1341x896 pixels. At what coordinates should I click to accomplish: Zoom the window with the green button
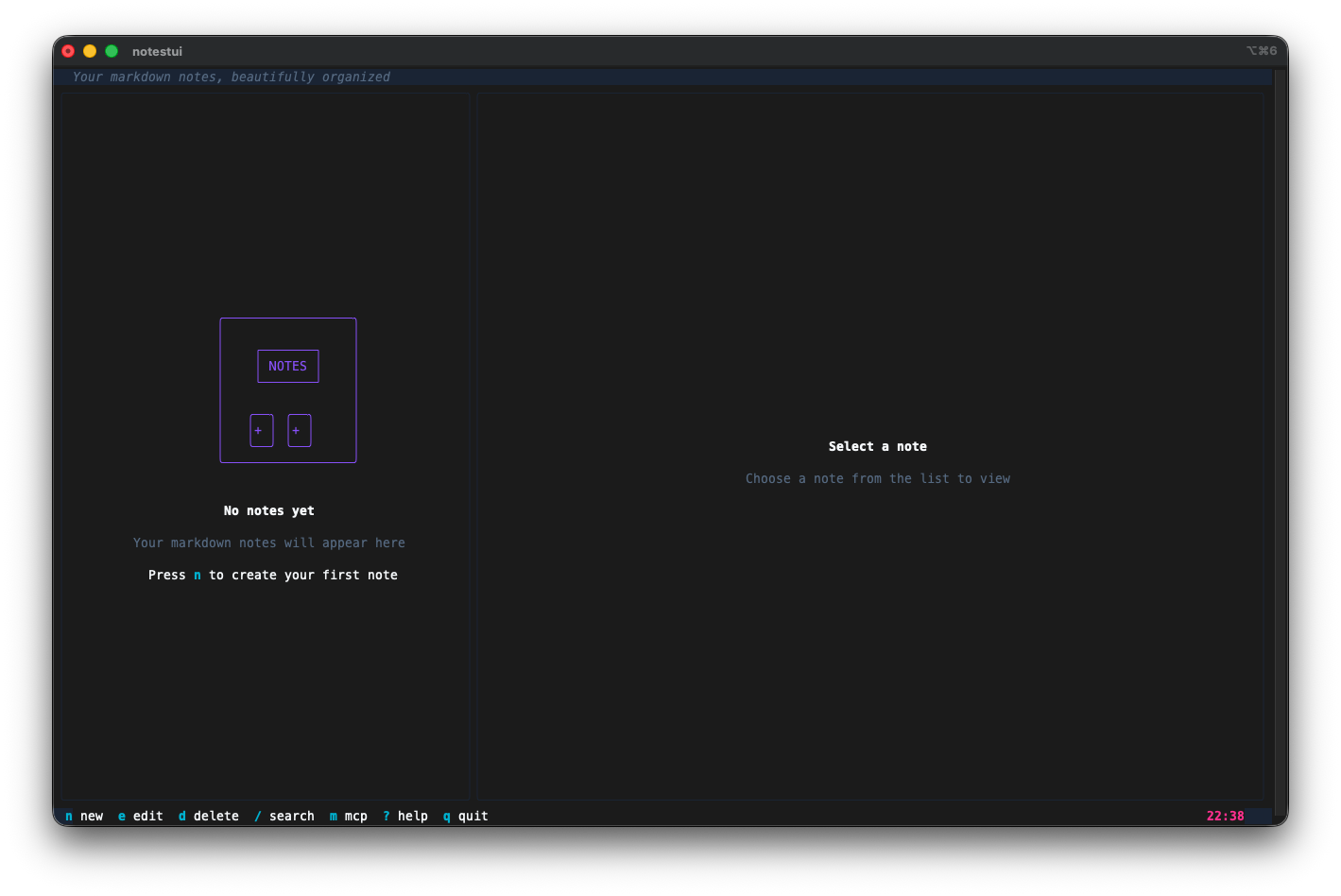coord(111,51)
